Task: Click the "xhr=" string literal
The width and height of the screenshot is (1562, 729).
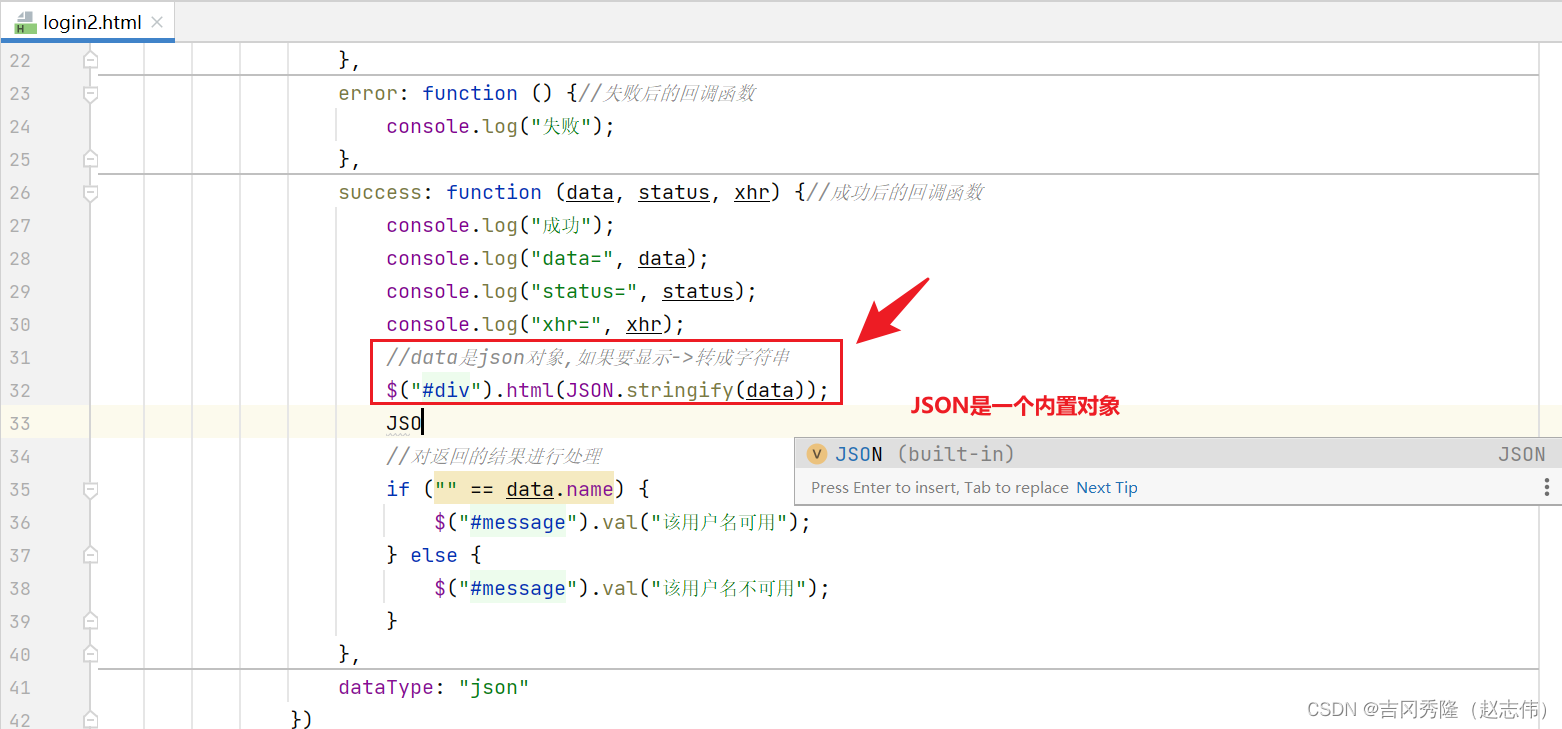Action: pyautogui.click(x=566, y=325)
